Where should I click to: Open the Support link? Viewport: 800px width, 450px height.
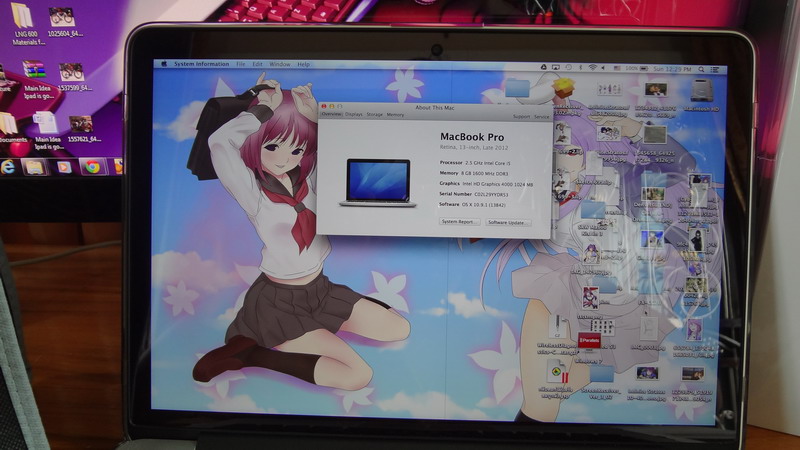pos(521,116)
